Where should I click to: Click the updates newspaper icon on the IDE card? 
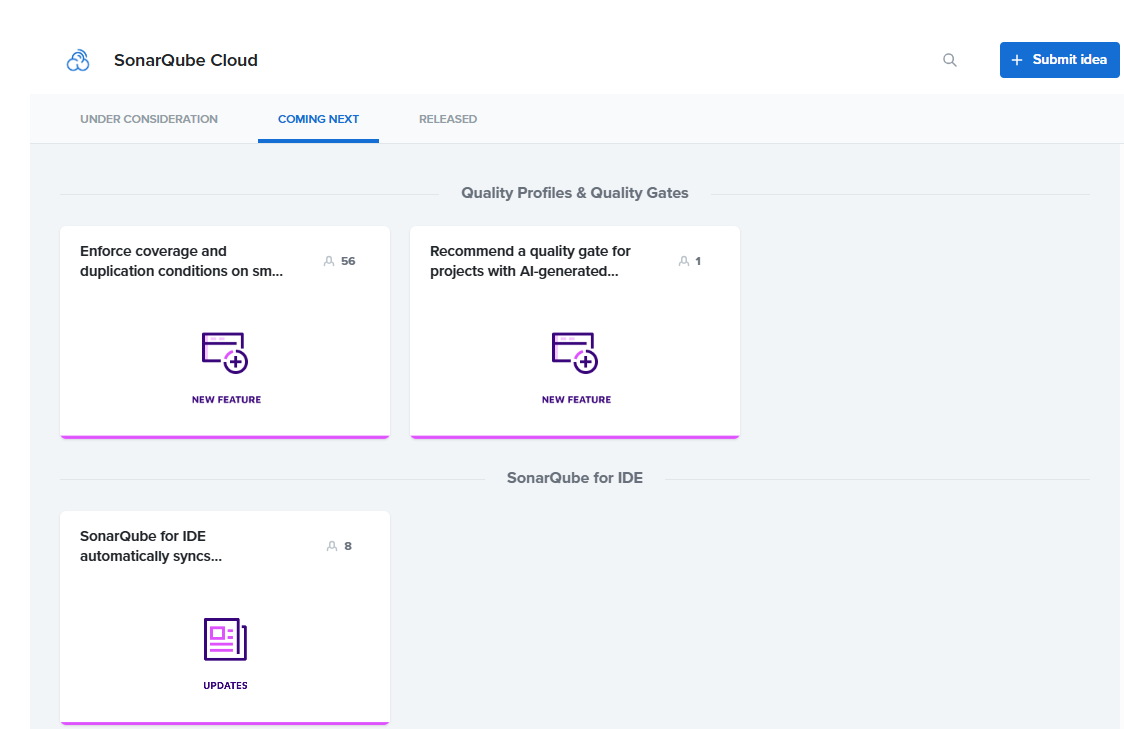(225, 639)
